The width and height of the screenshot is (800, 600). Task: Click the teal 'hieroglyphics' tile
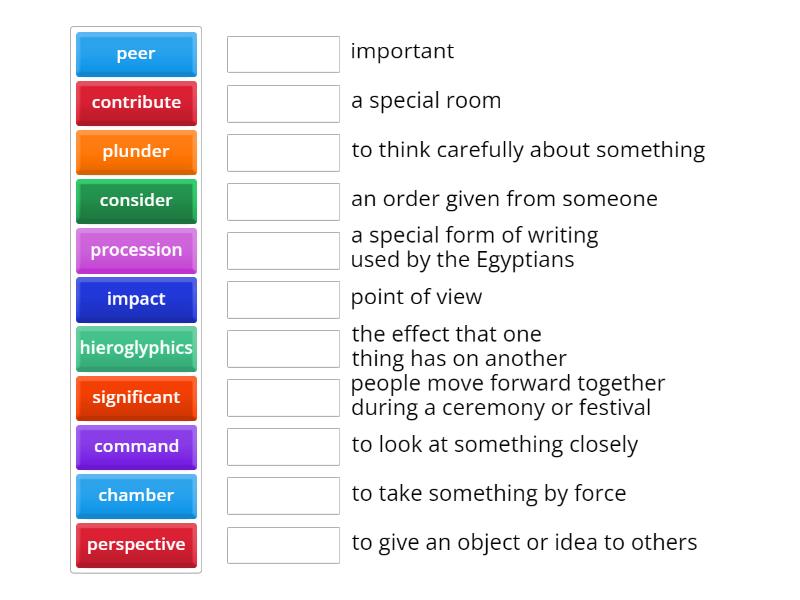pos(136,348)
